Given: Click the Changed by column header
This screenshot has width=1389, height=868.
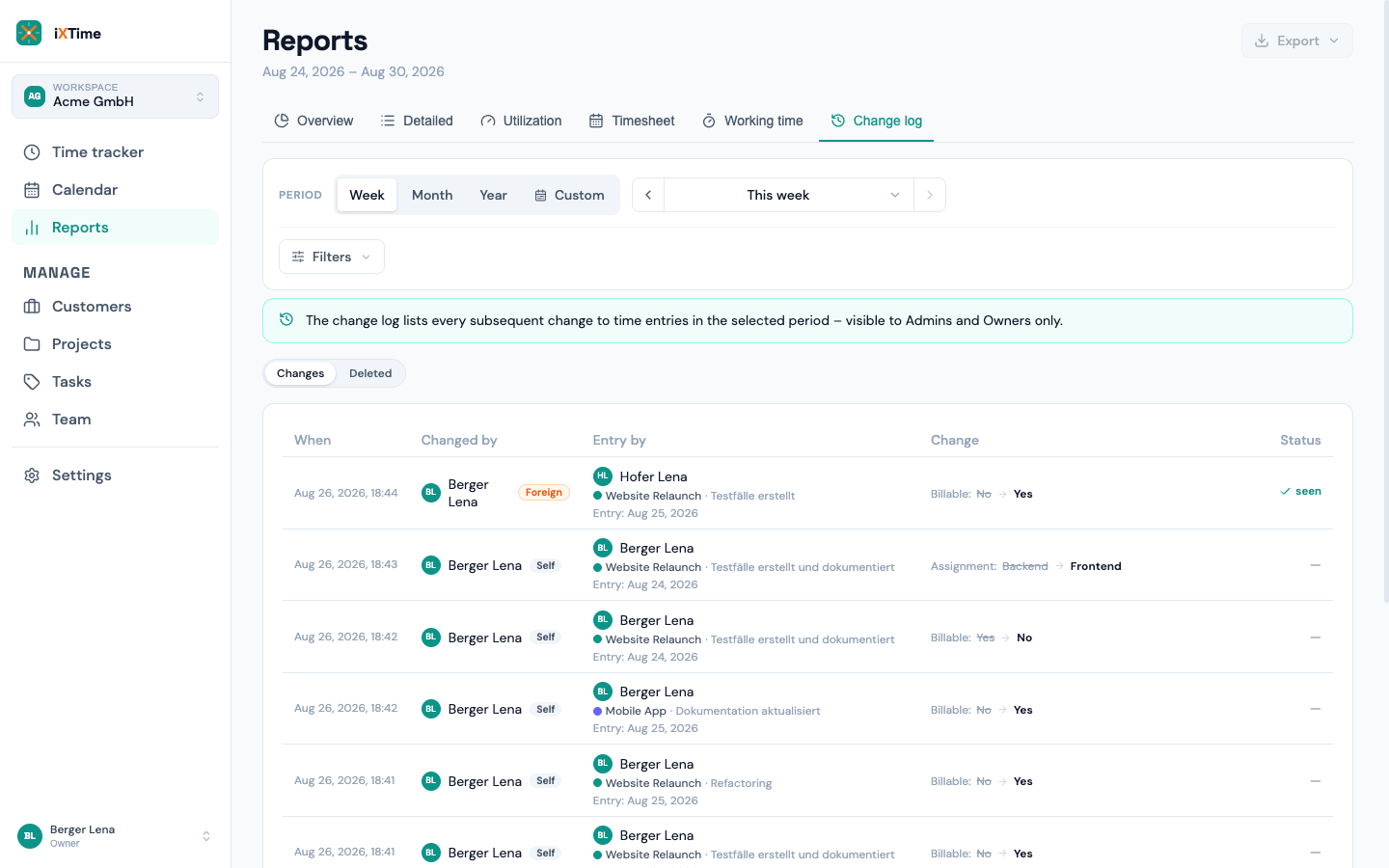Looking at the screenshot, I should (x=459, y=440).
